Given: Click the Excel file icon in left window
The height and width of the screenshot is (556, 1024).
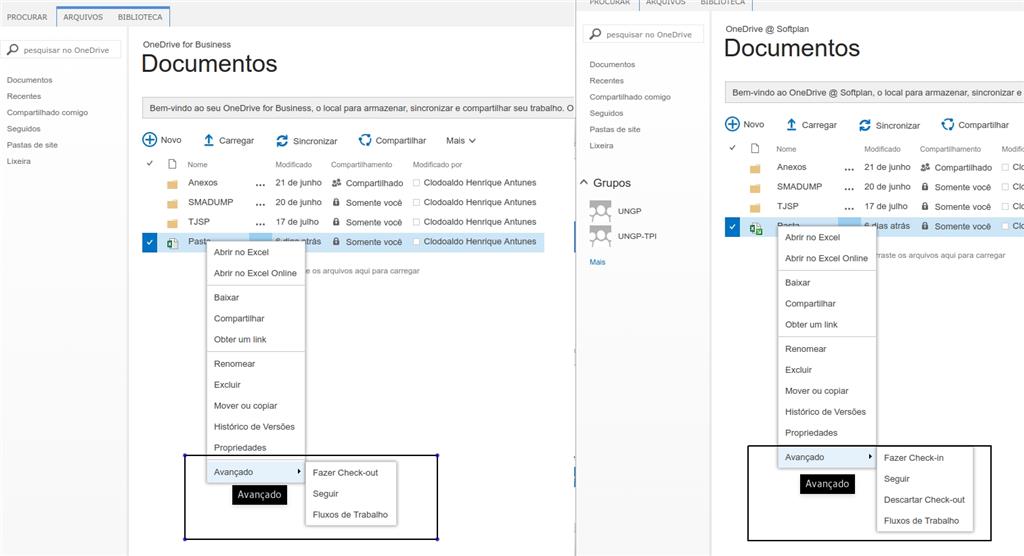Looking at the screenshot, I should [172, 243].
